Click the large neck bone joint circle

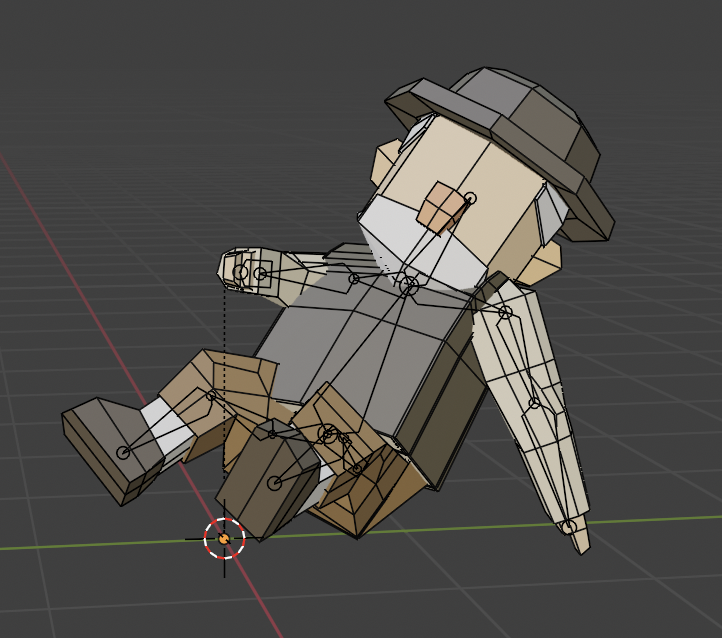408,286
